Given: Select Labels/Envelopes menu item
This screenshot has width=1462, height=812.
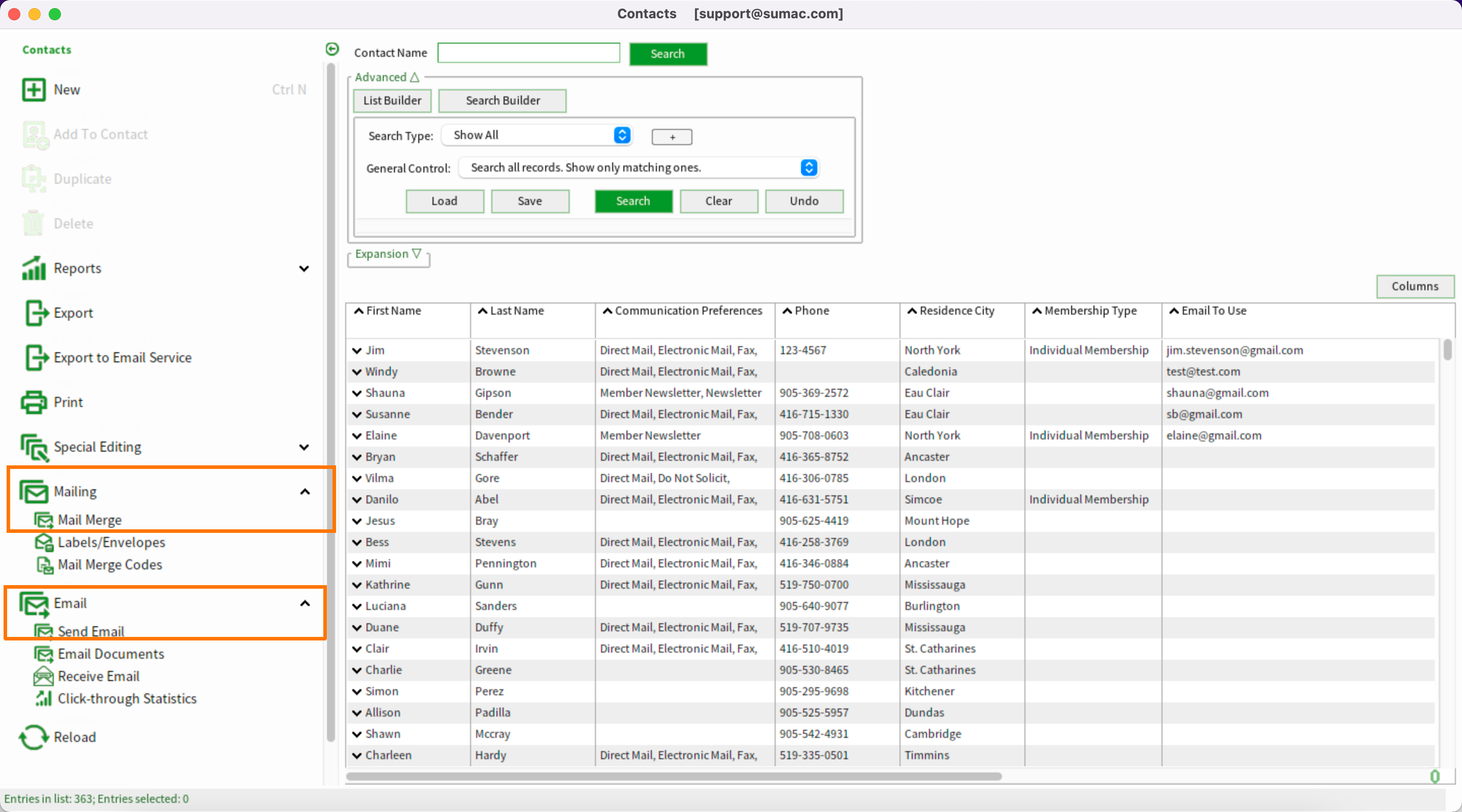Looking at the screenshot, I should [111, 542].
